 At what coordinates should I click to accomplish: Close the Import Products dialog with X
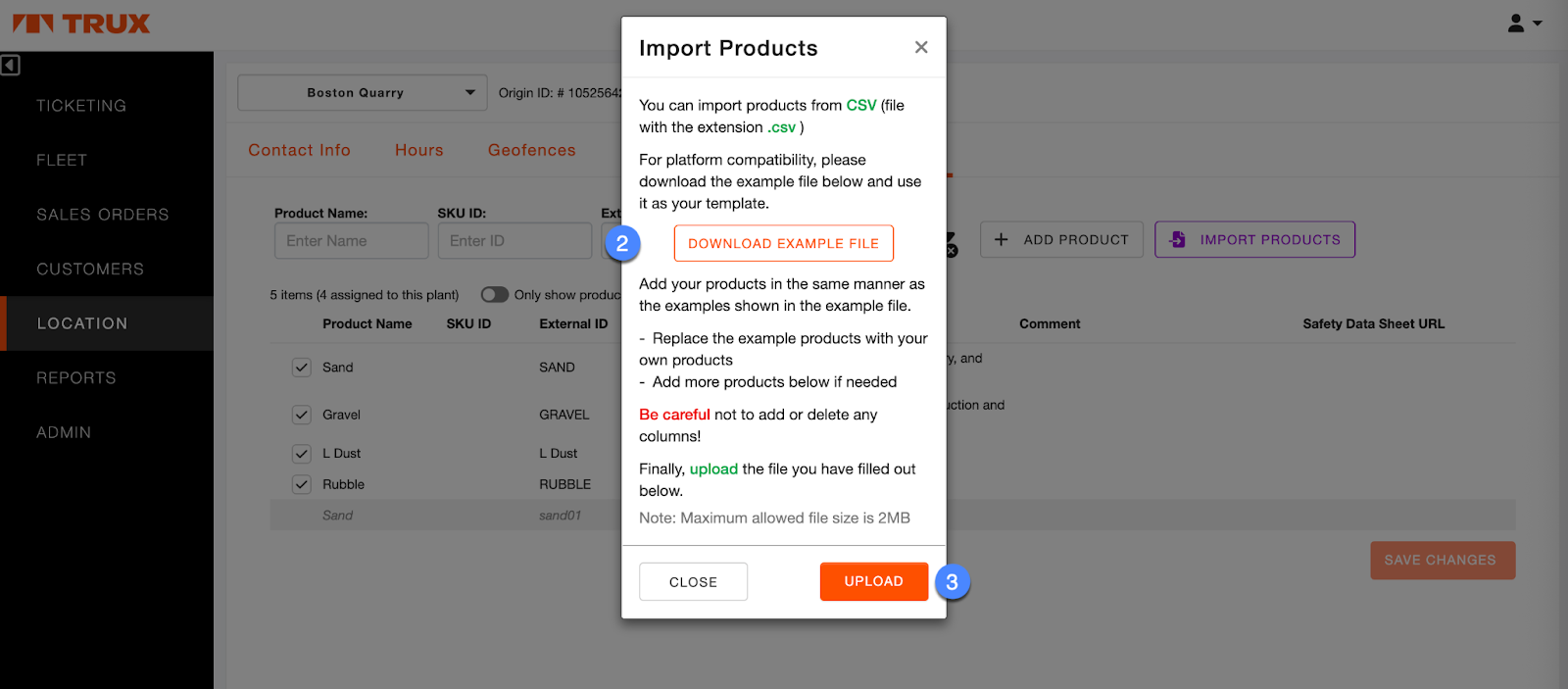pos(921,47)
